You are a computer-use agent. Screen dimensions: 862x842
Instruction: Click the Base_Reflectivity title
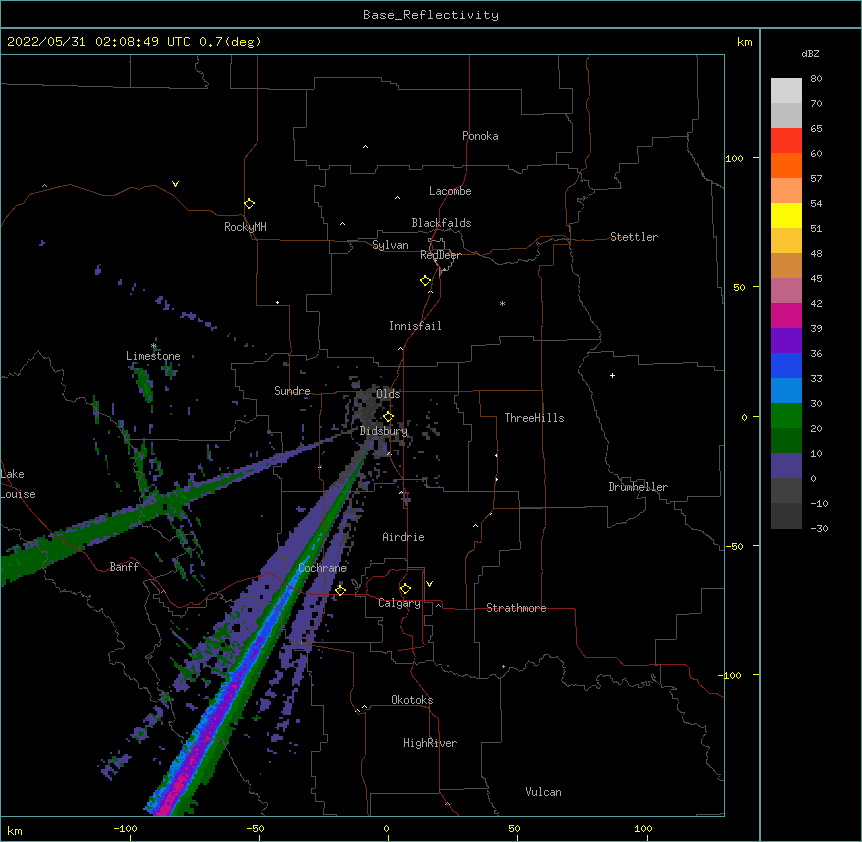coord(431,15)
